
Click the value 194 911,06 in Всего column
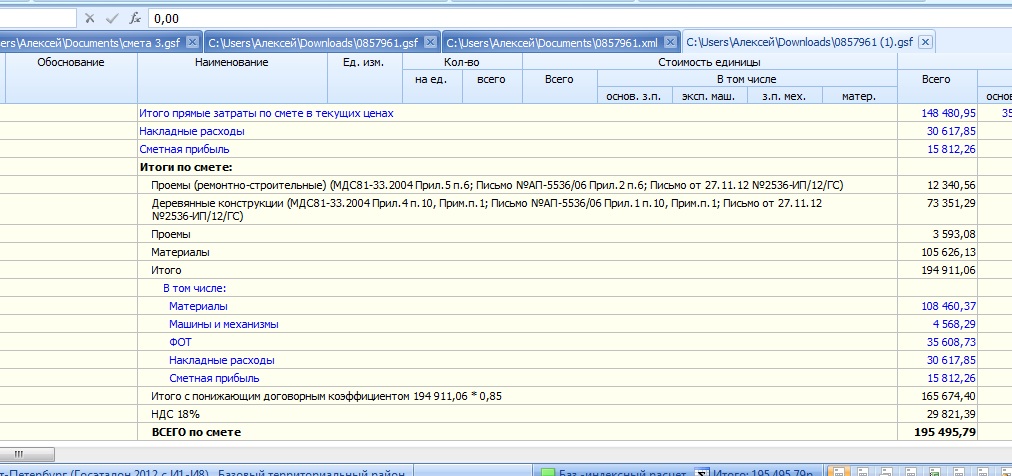pos(949,270)
